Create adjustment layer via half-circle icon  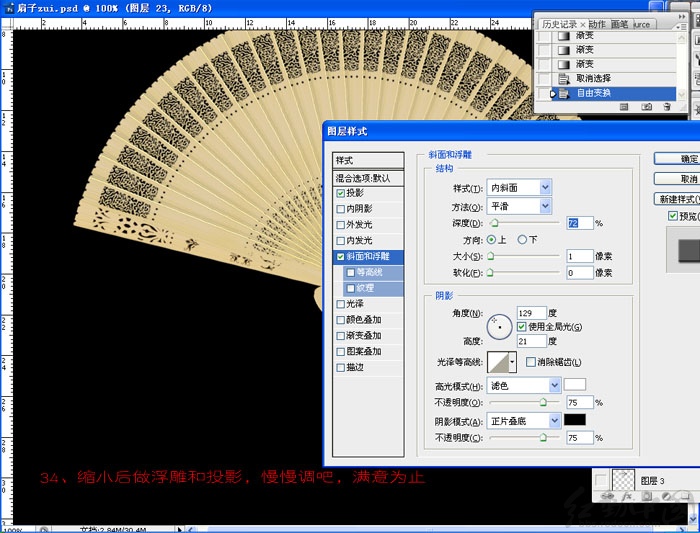coord(666,496)
